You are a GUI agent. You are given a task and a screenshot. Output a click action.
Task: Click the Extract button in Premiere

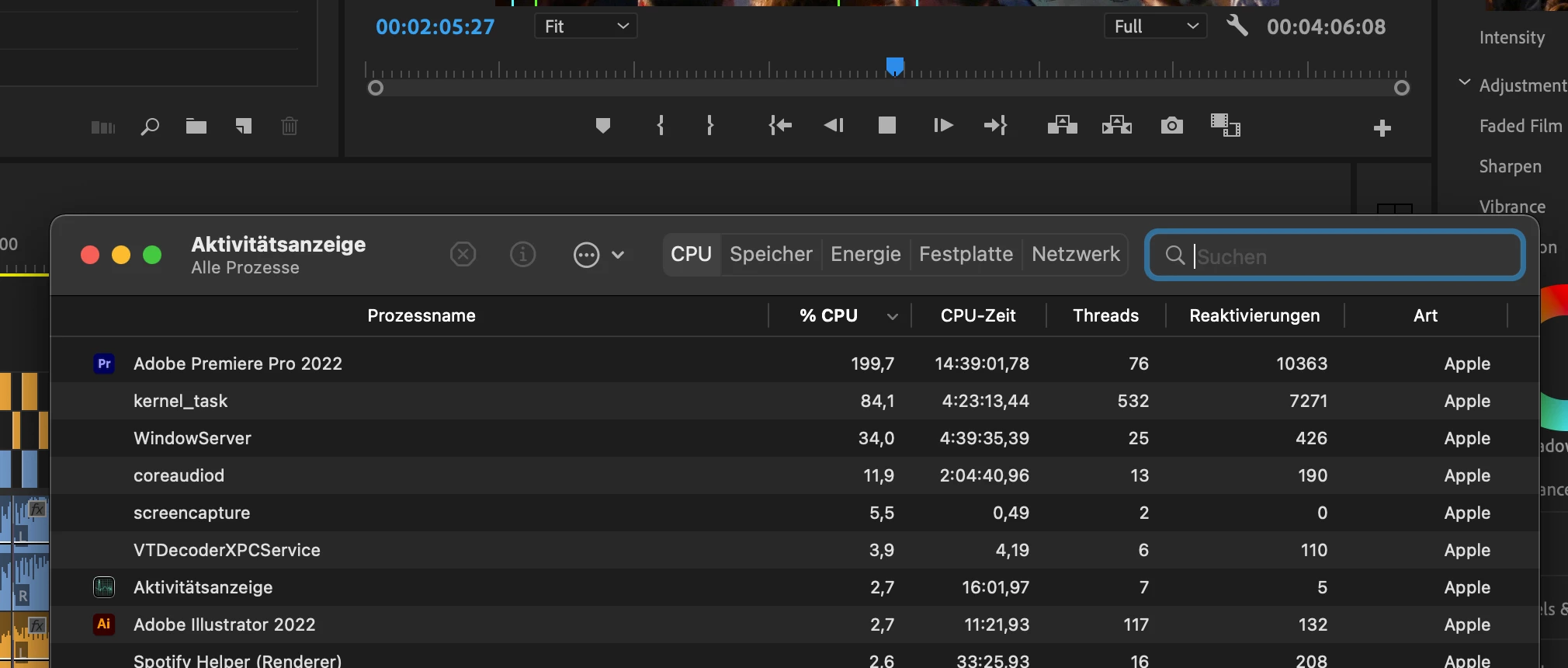tap(1116, 125)
